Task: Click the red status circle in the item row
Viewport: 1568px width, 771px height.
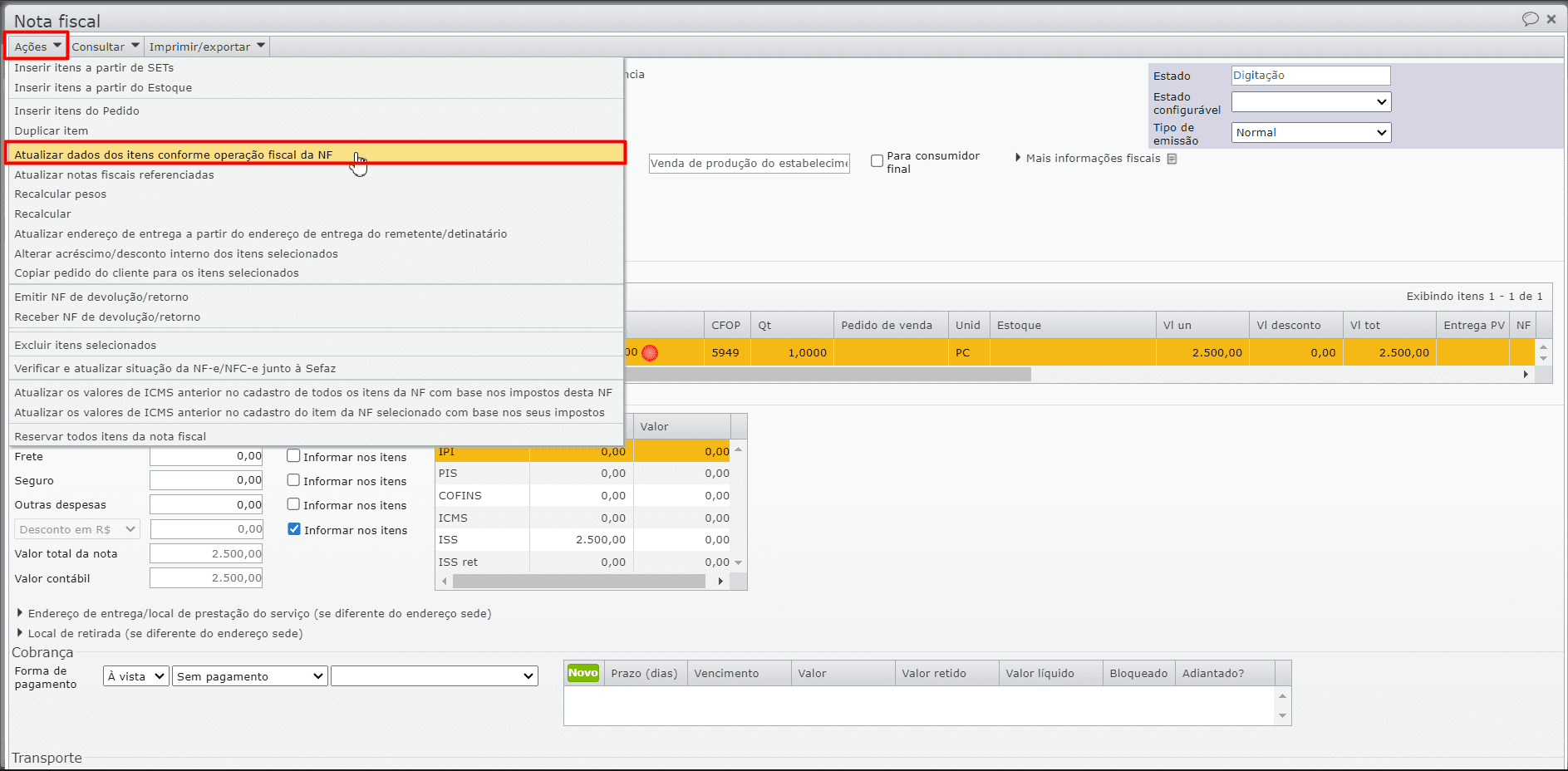Action: coord(650,352)
